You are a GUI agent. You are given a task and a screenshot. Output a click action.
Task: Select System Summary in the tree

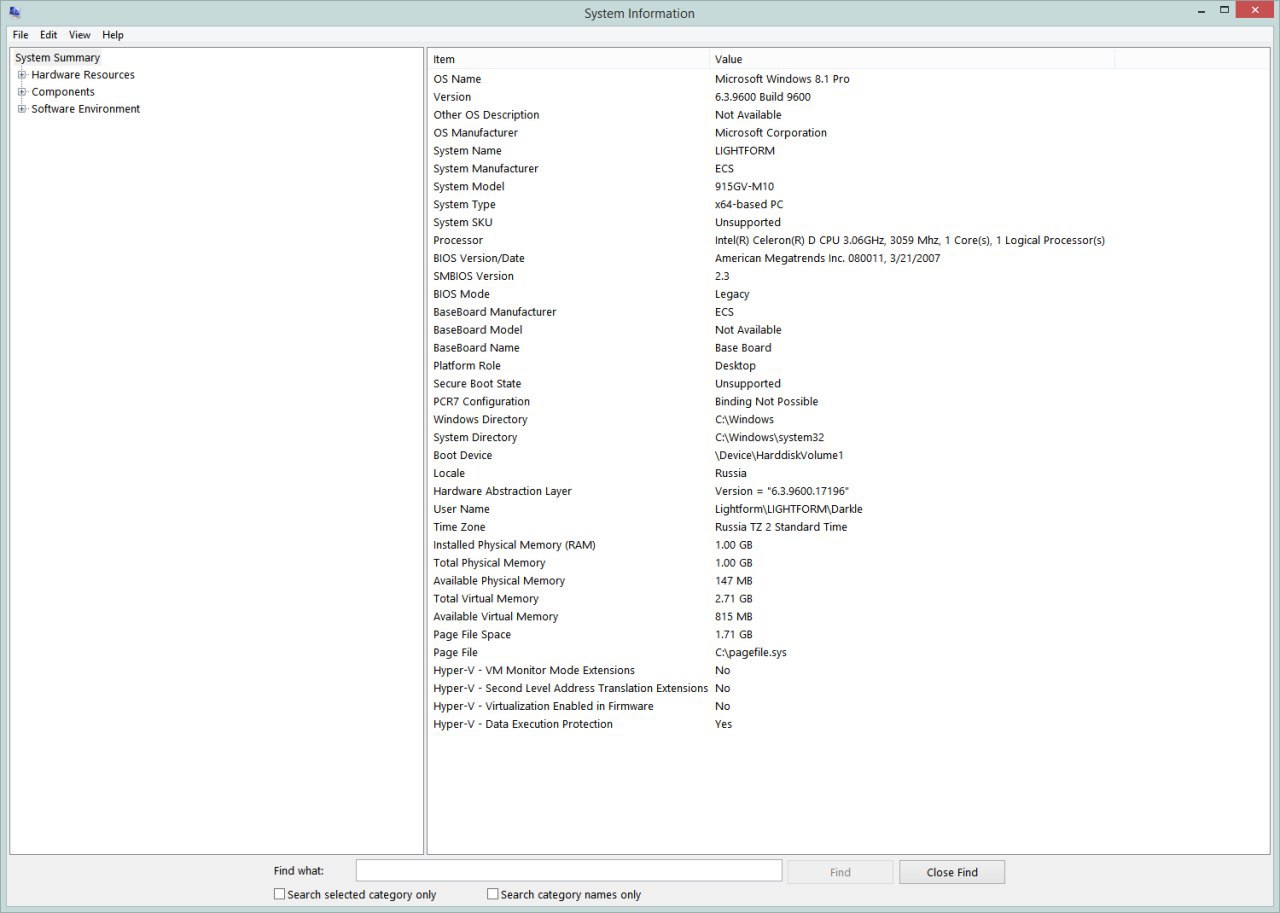point(58,58)
